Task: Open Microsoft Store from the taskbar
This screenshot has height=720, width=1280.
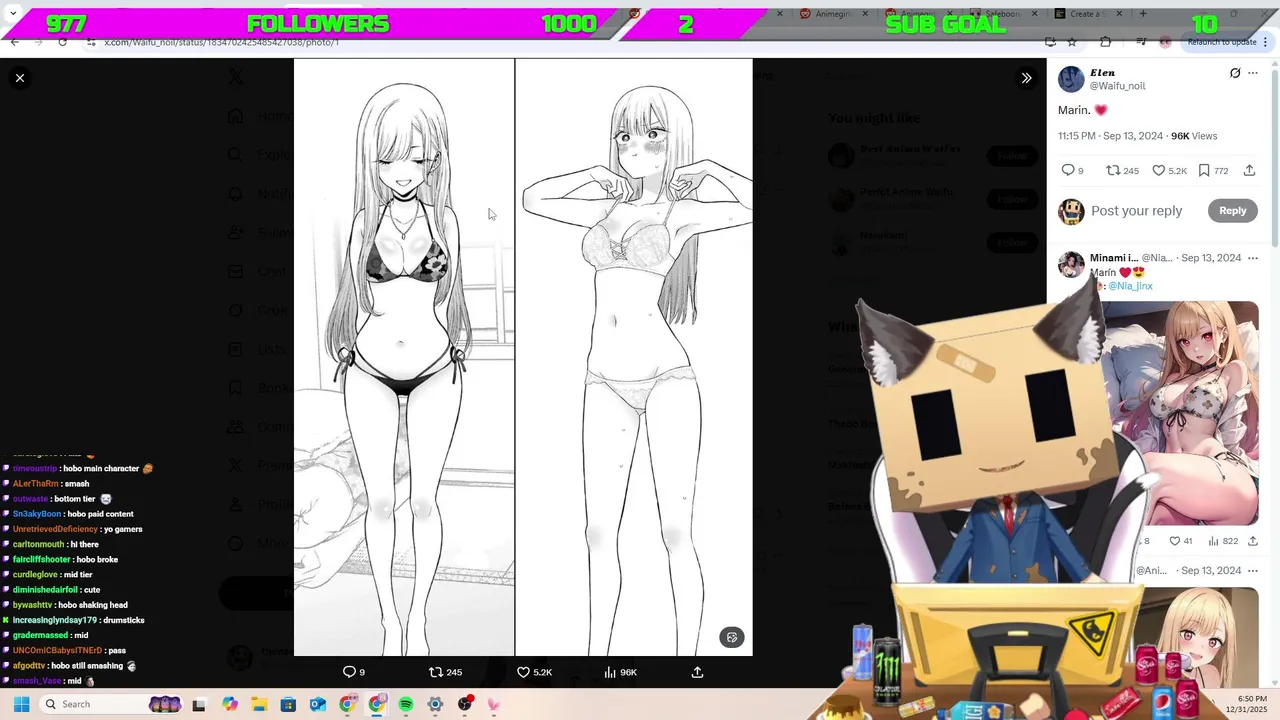Action: point(288,704)
